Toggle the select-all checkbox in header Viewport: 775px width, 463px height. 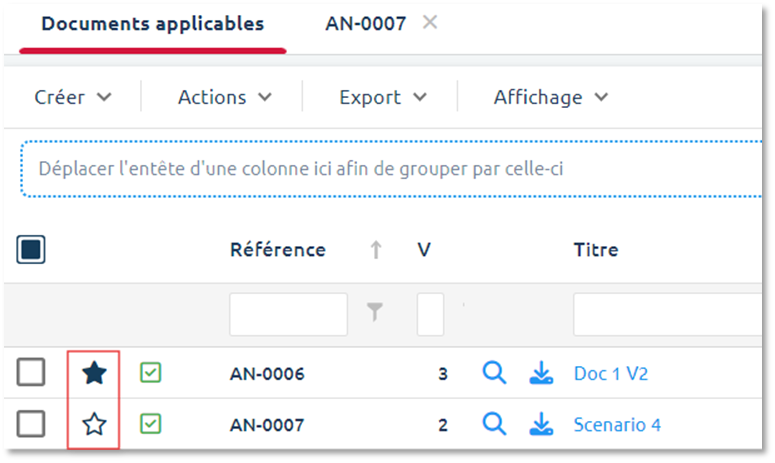click(x=31, y=250)
